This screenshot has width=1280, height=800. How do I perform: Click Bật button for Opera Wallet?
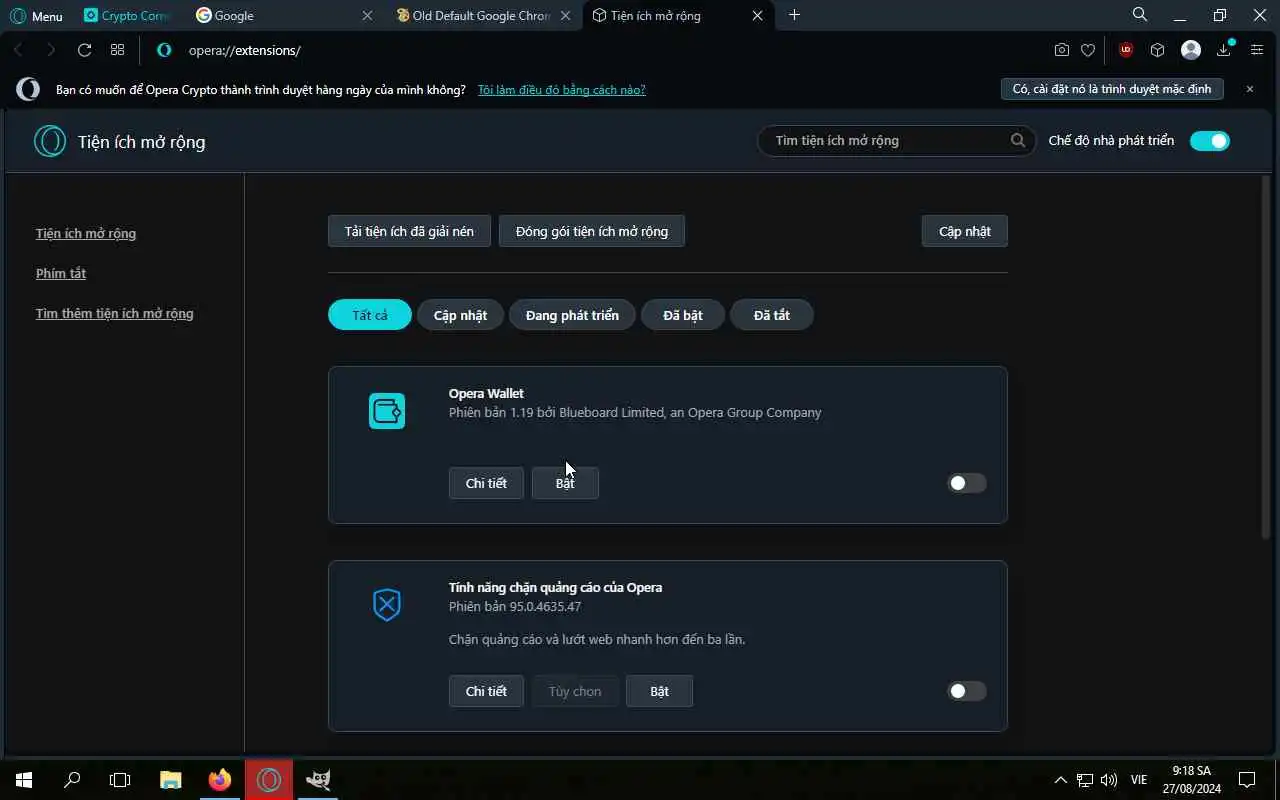(565, 483)
